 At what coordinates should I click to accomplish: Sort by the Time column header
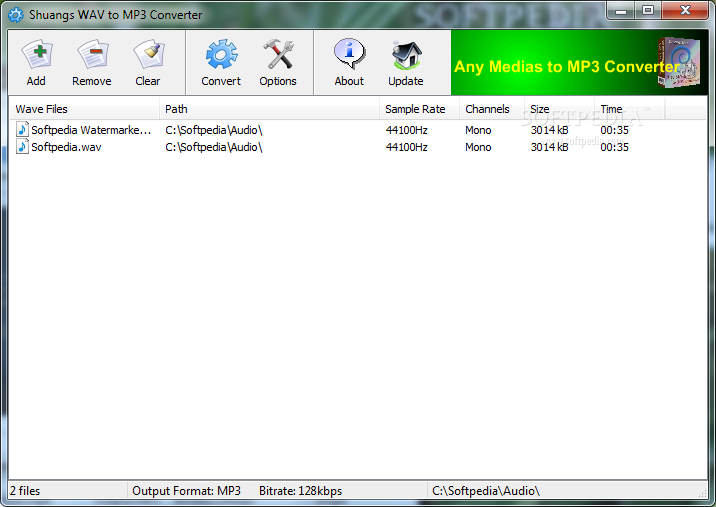[630, 109]
